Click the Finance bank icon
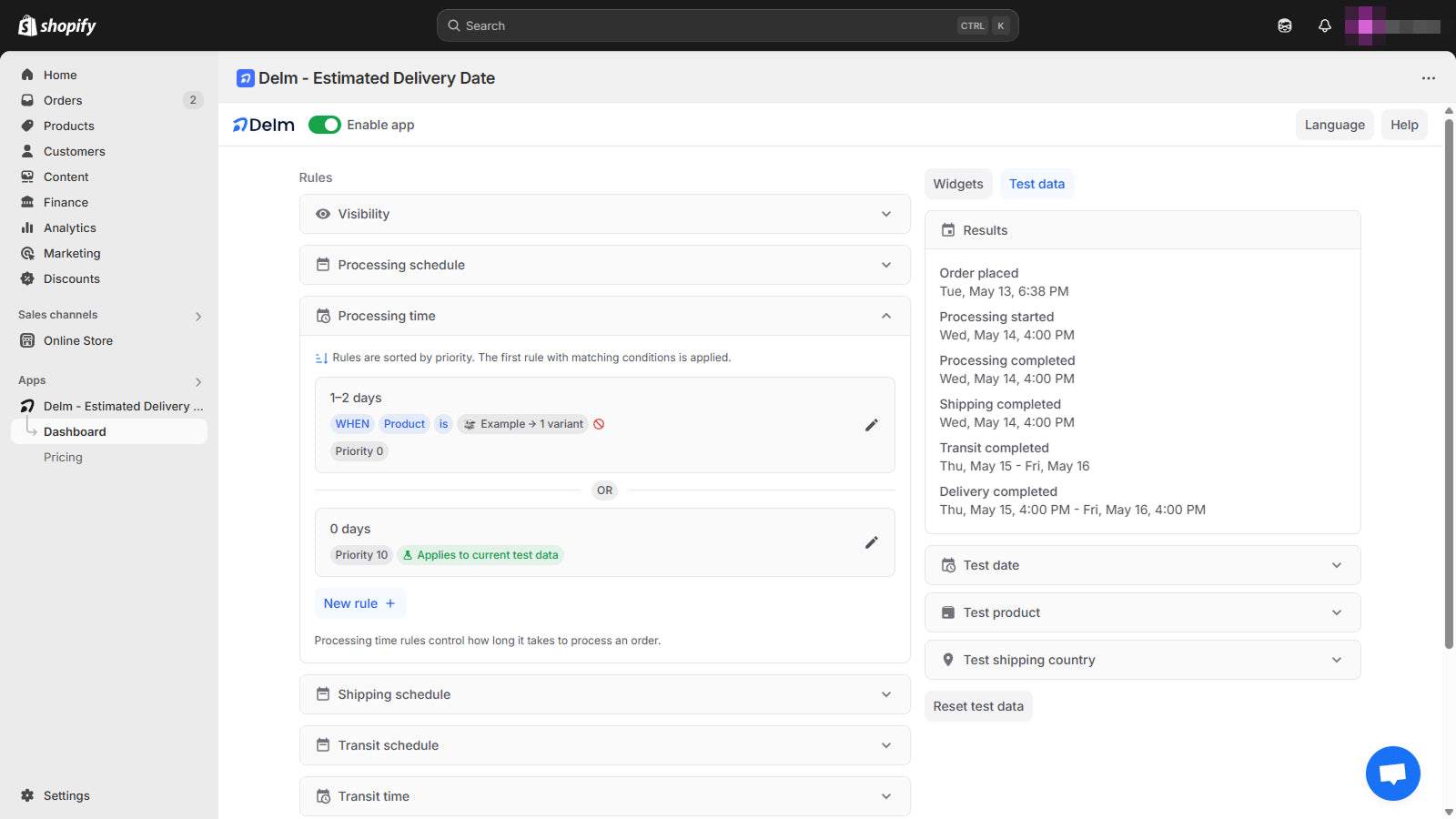 (27, 202)
